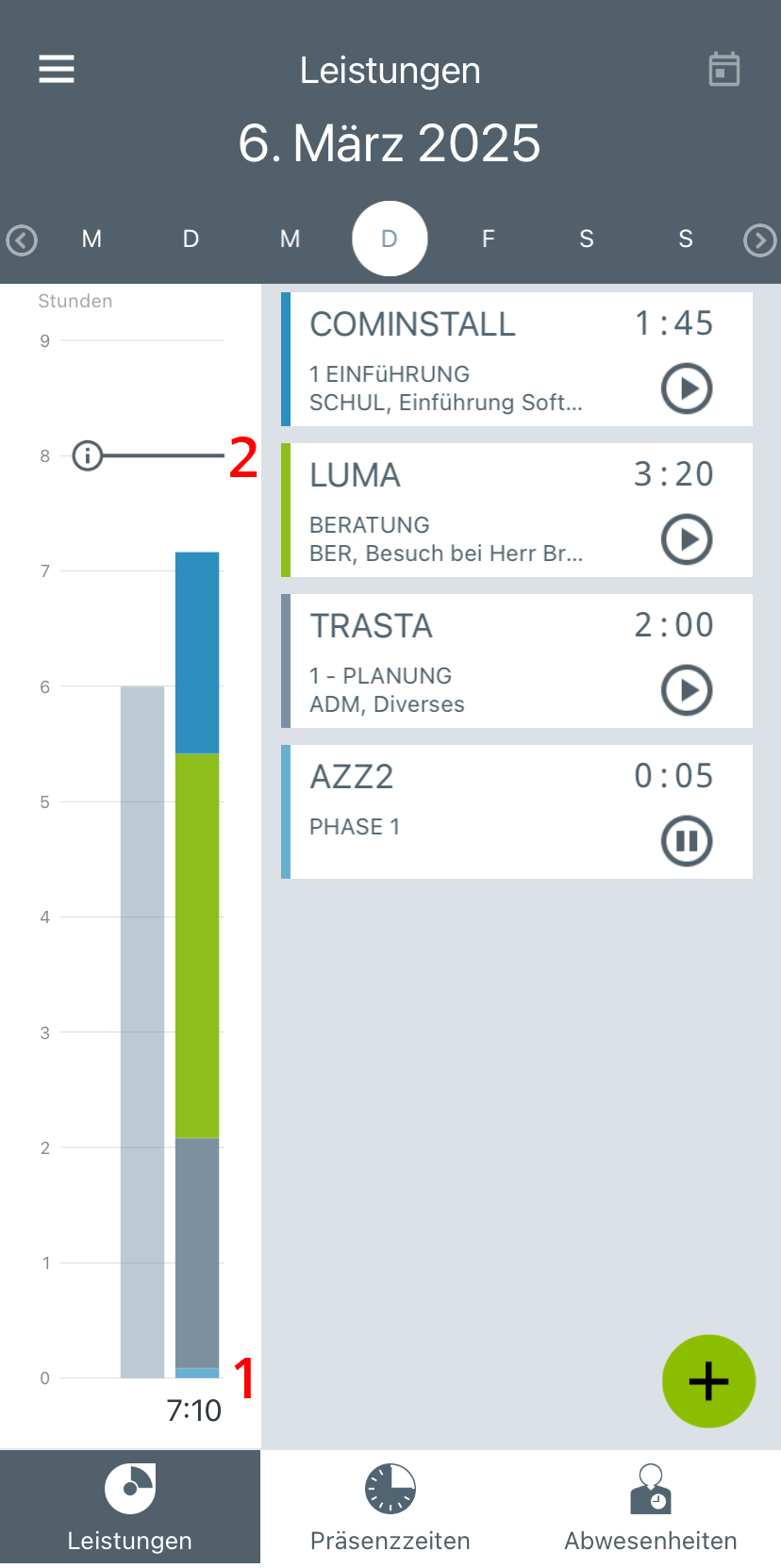Image resolution: width=781 pixels, height=1568 pixels.
Task: Switch to Präsenzzeiten tab
Action: pyautogui.click(x=390, y=1509)
